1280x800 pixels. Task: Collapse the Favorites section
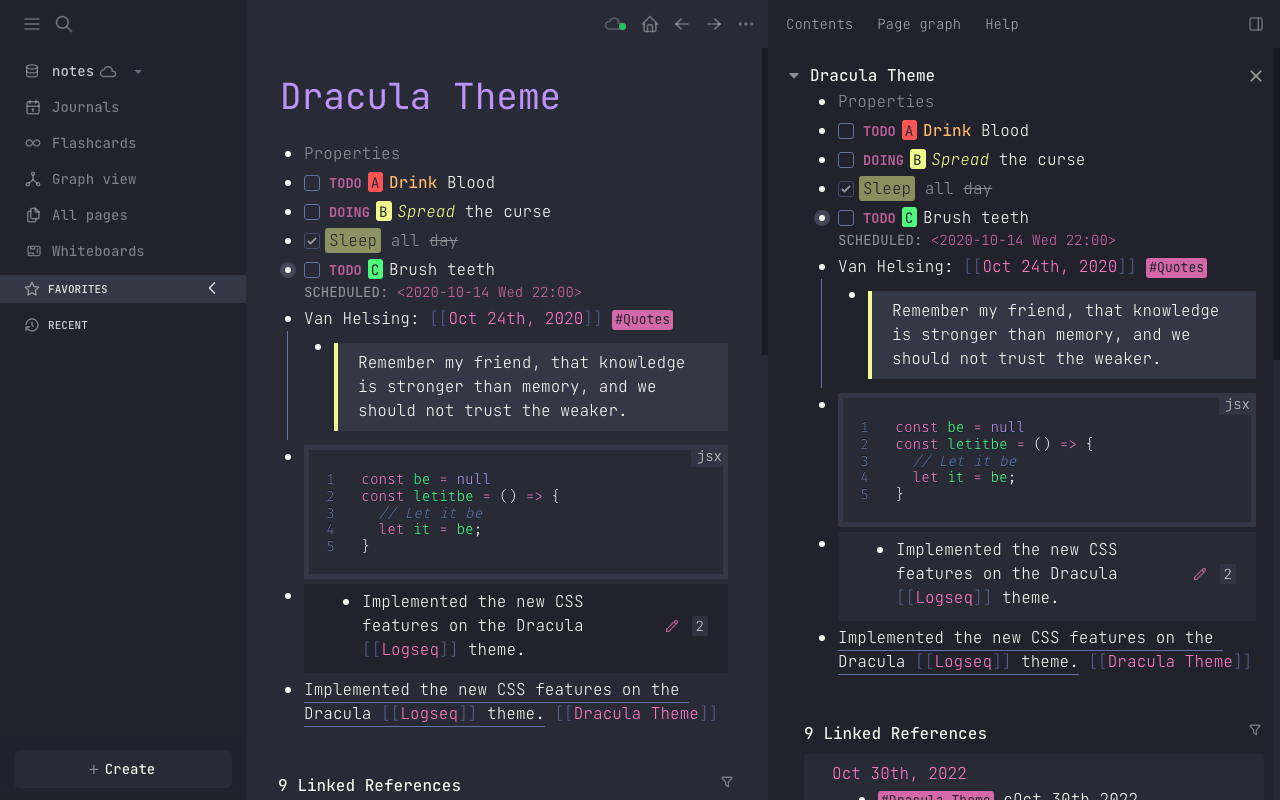(211, 288)
